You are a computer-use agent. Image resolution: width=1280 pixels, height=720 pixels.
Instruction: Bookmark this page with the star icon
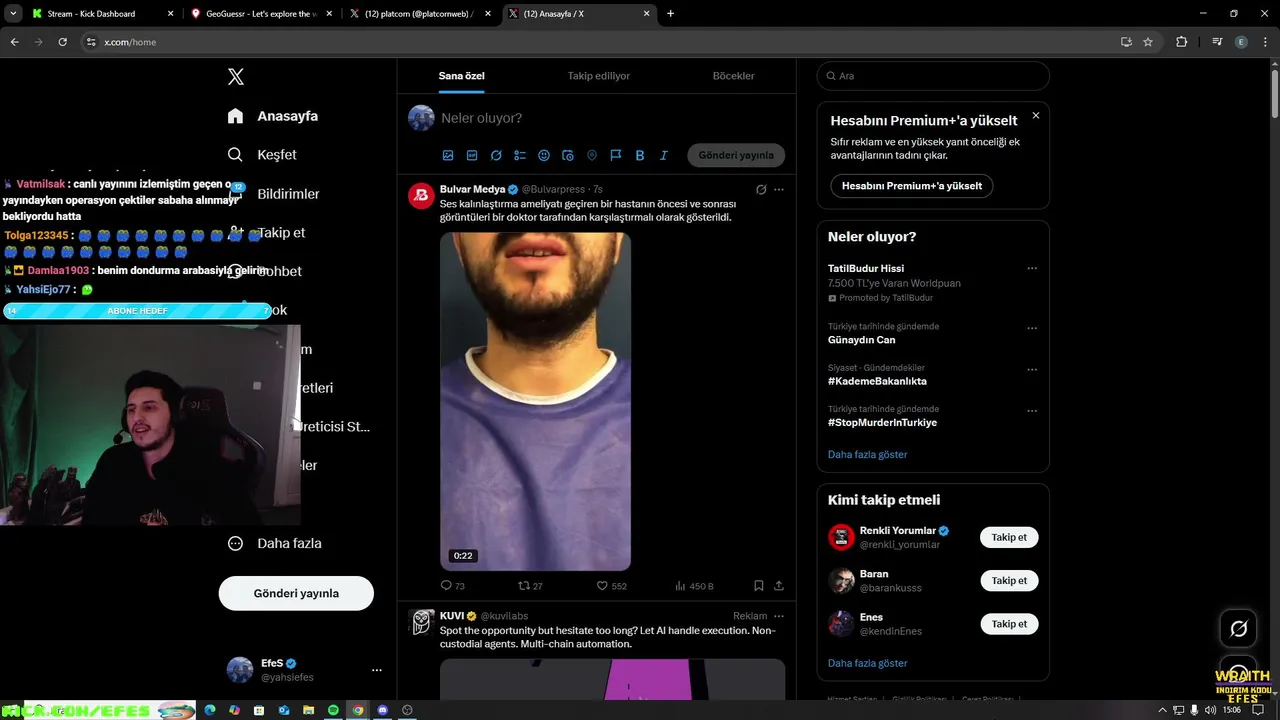(1148, 42)
